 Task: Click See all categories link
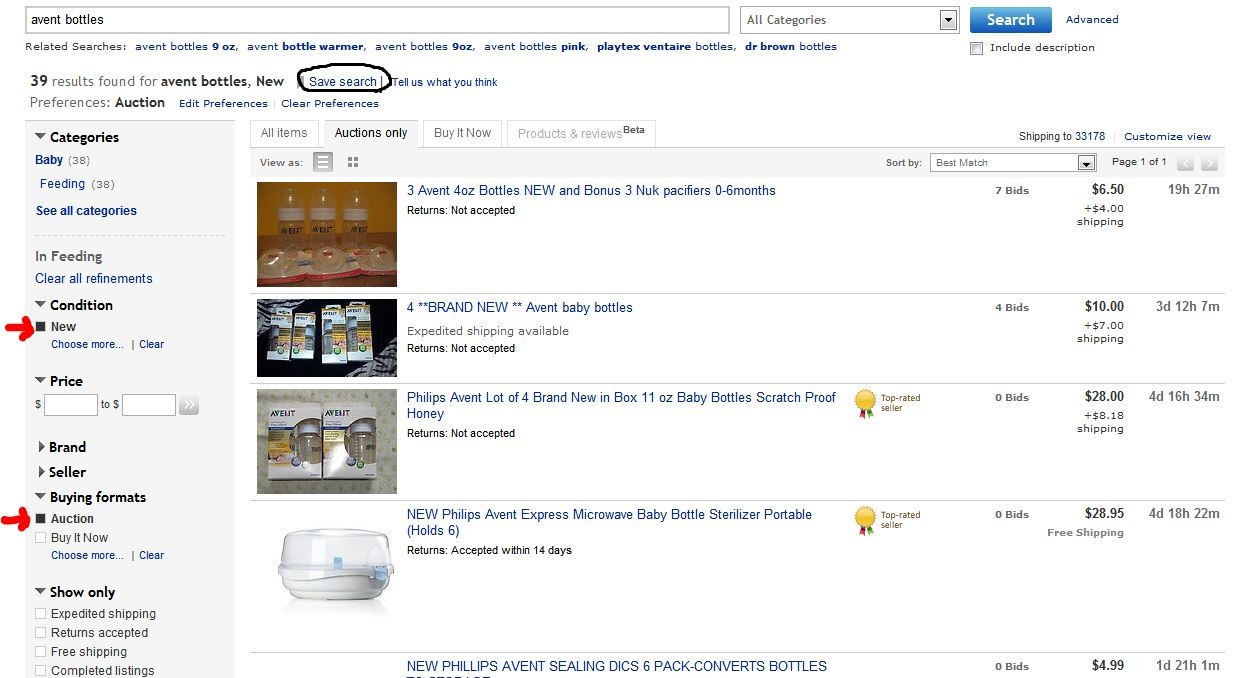[86, 211]
